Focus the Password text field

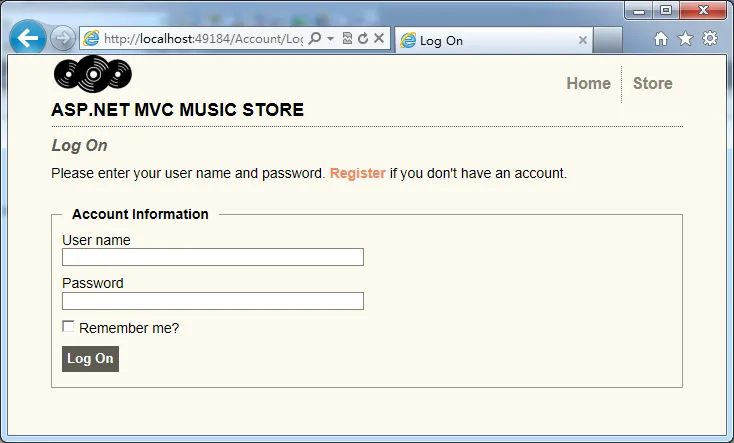click(212, 301)
